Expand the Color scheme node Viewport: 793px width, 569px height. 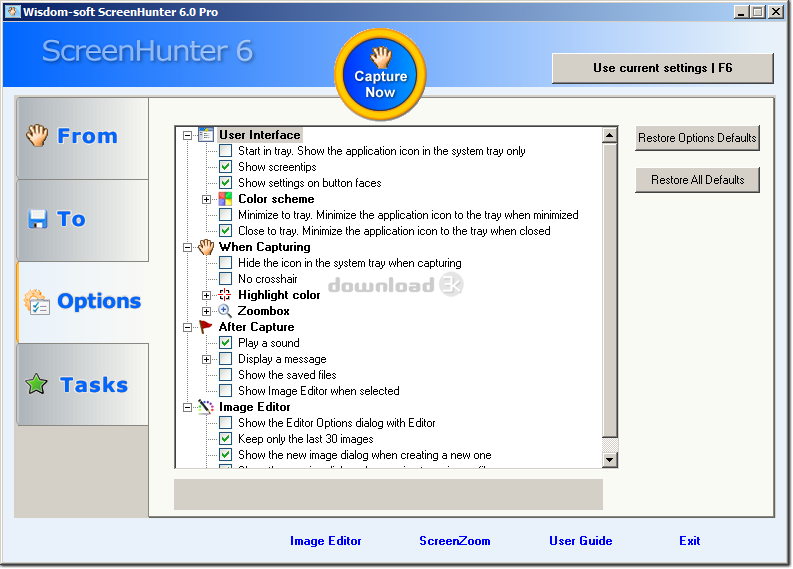coord(206,199)
